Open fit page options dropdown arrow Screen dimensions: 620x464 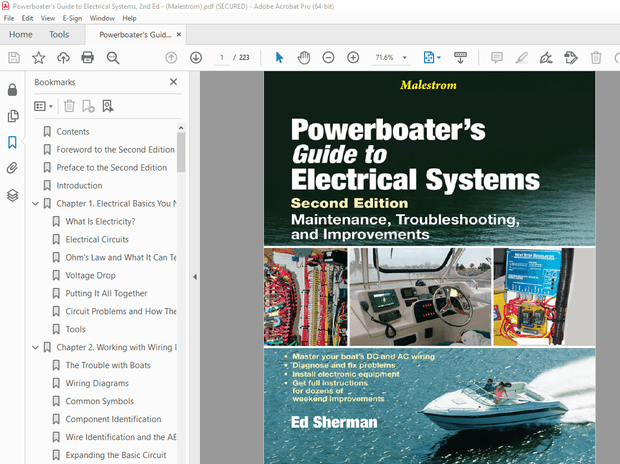point(439,57)
